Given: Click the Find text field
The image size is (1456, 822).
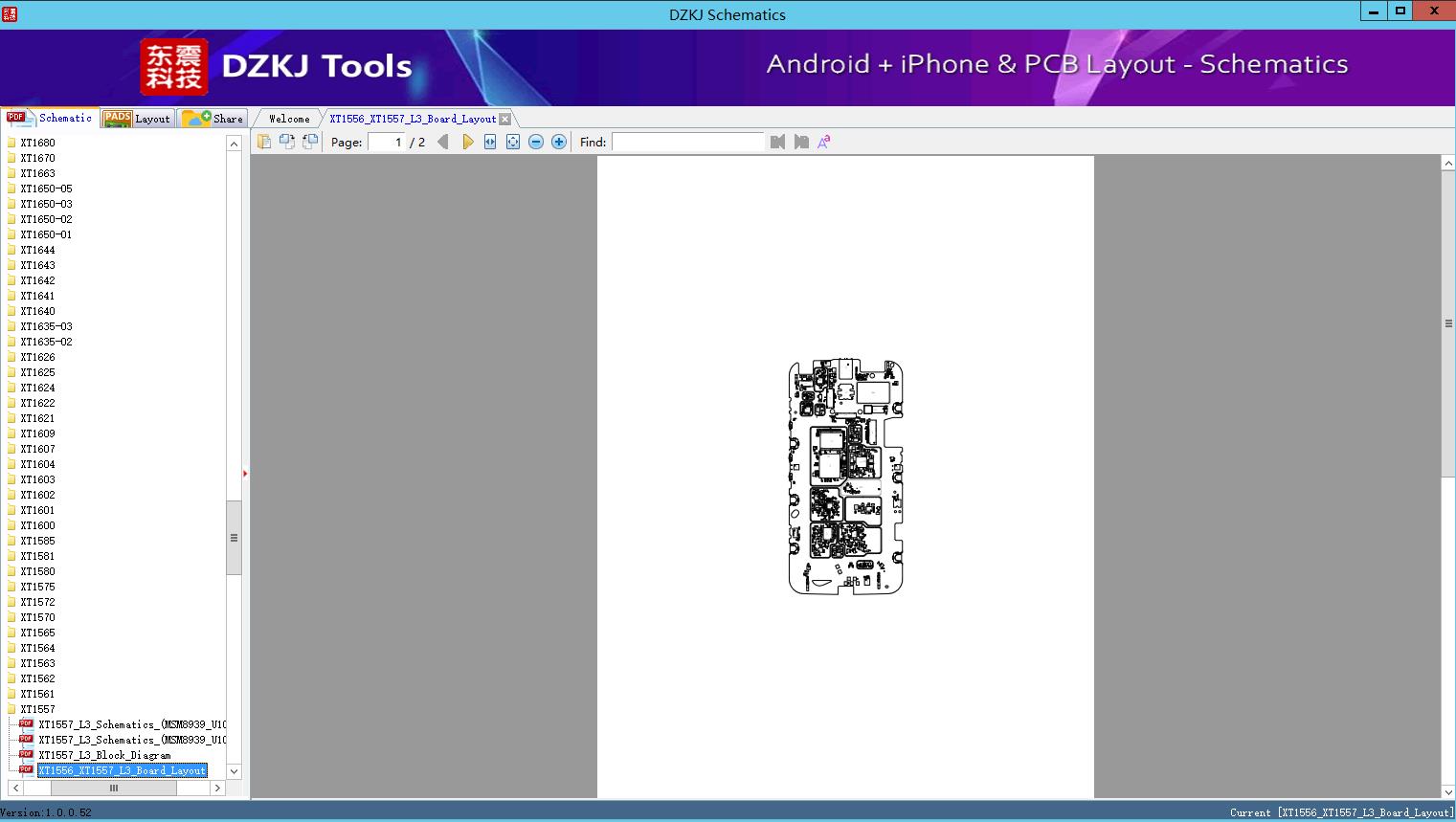Looking at the screenshot, I should click(687, 142).
